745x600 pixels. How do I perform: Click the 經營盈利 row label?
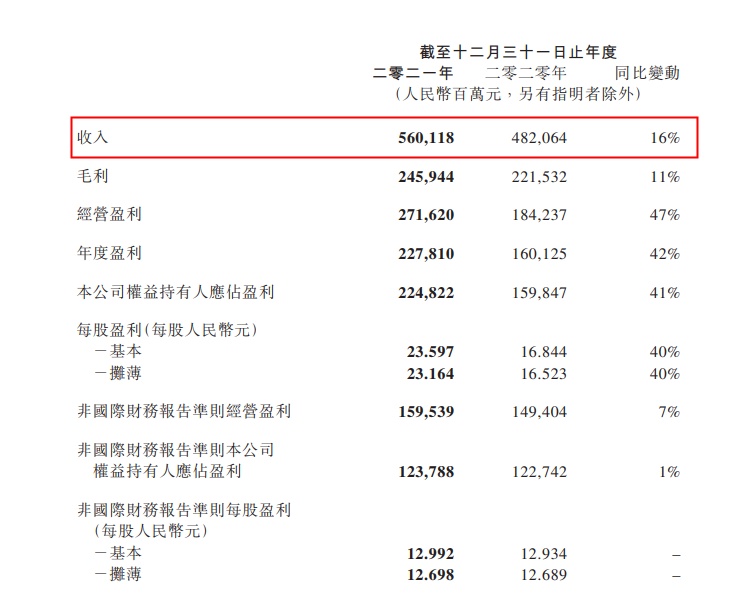109,215
